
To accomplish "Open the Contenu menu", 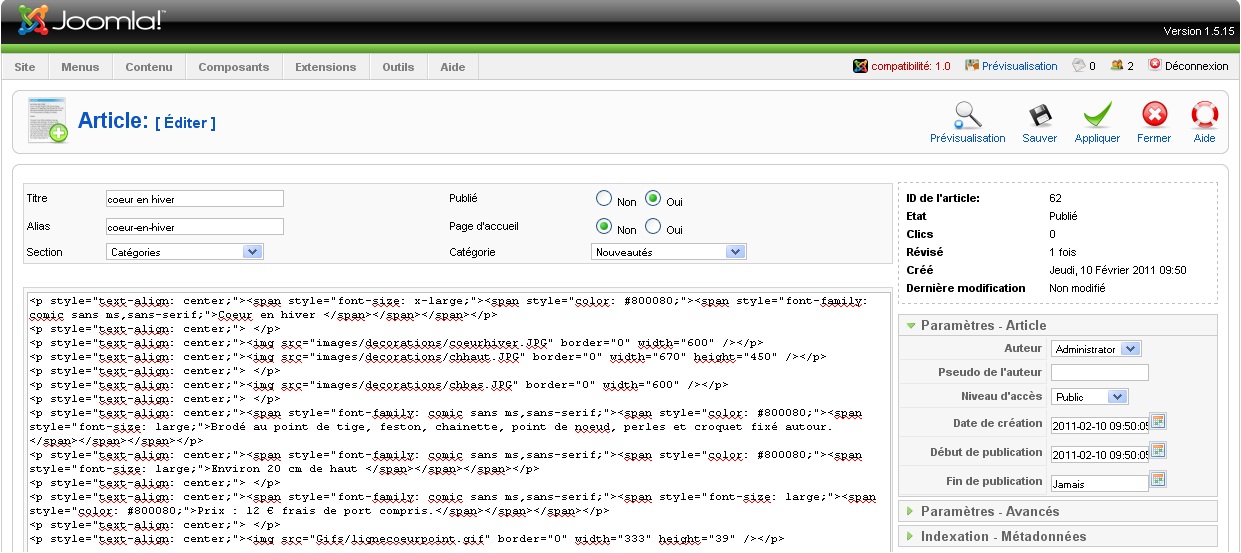I will (149, 67).
